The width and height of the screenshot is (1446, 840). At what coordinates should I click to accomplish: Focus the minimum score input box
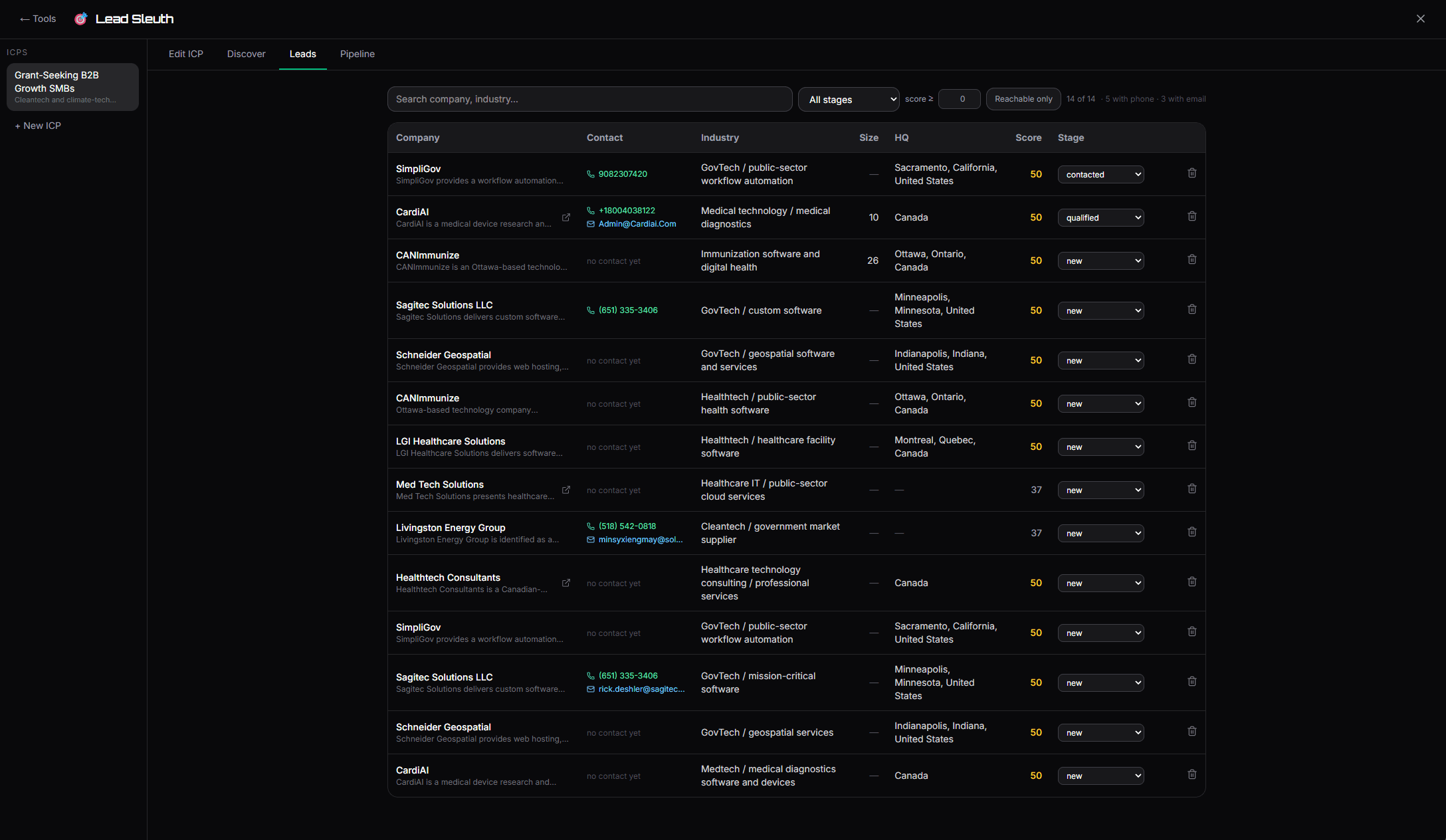(x=960, y=99)
